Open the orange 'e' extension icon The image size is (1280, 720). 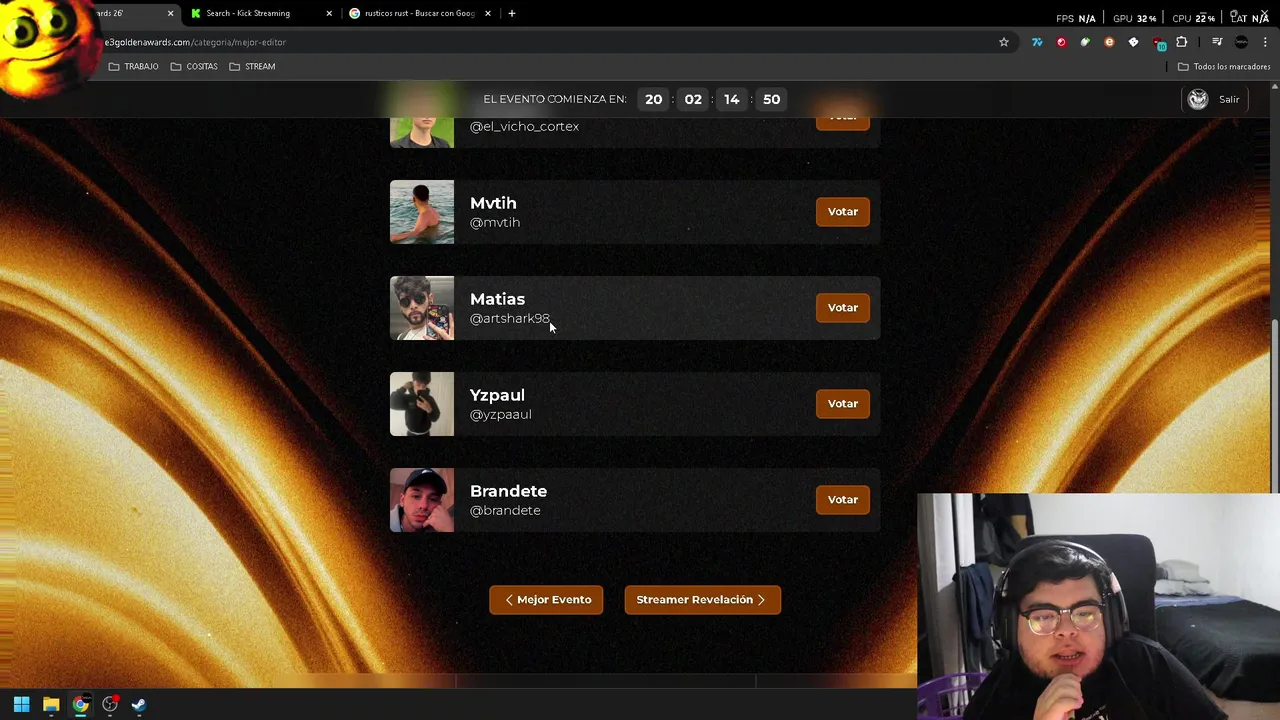[1109, 42]
